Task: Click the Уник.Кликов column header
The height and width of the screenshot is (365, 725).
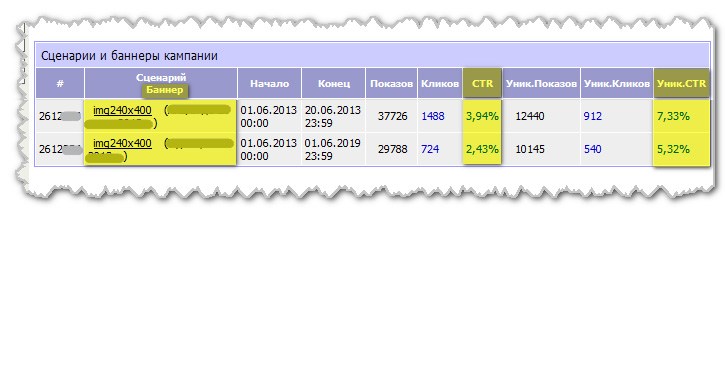Action: click(617, 84)
